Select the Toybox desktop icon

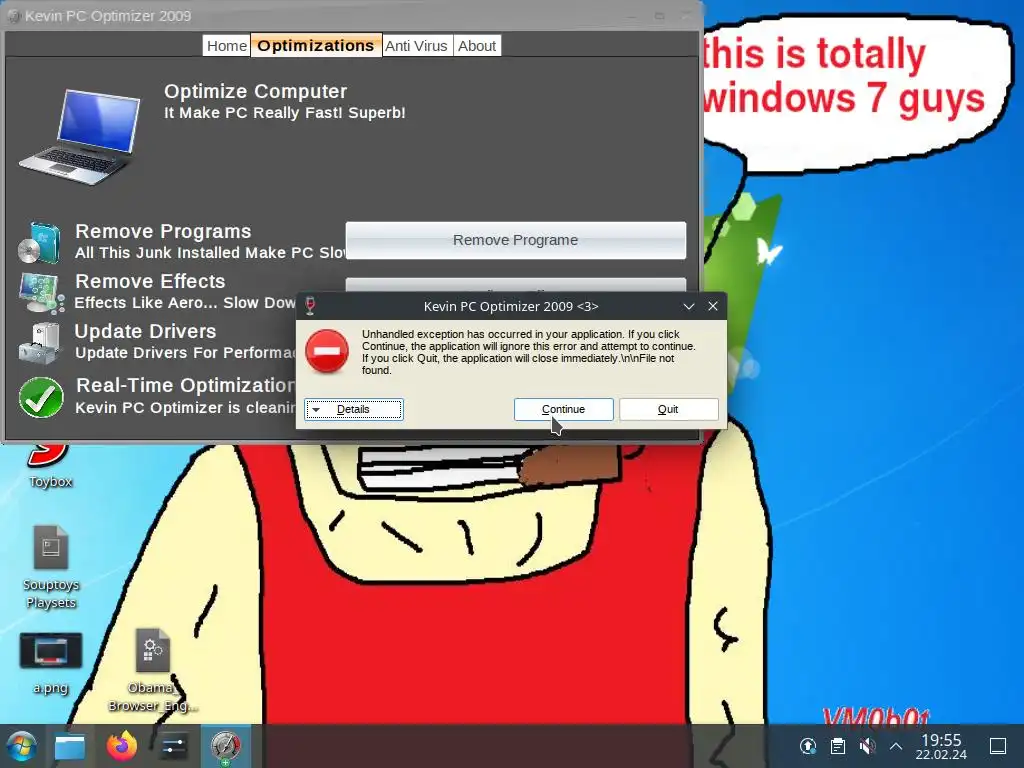tap(50, 465)
